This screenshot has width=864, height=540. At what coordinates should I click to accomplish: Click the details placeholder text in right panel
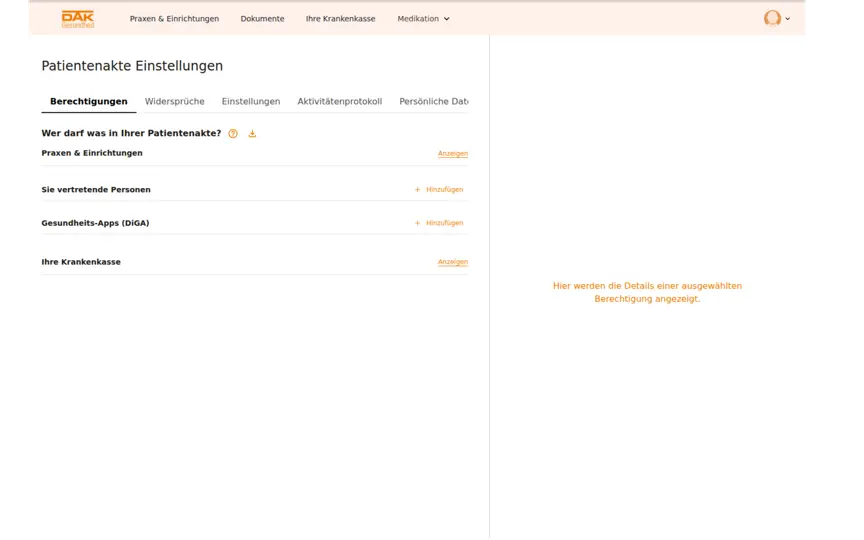coord(647,292)
